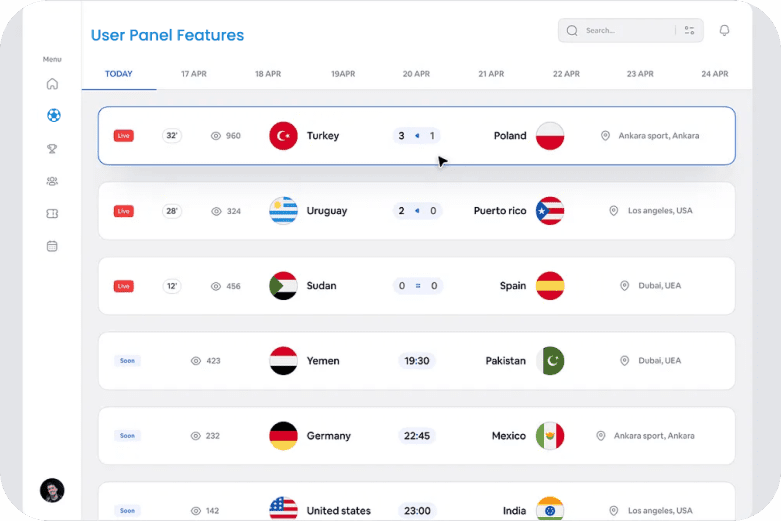Switch to the 21 APR tab

[x=491, y=74]
